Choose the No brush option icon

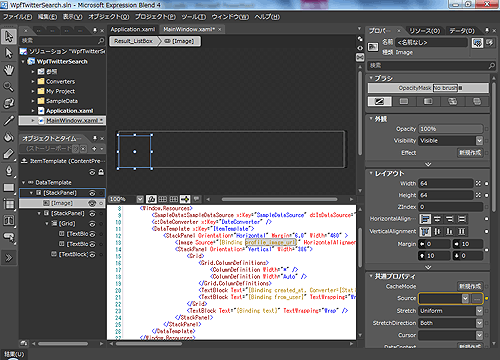[379, 101]
